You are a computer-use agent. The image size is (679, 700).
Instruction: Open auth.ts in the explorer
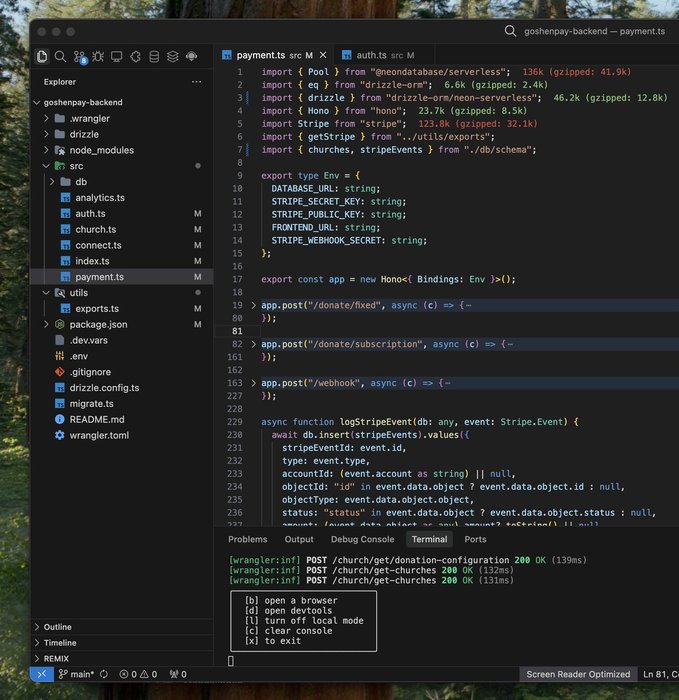(121, 213)
